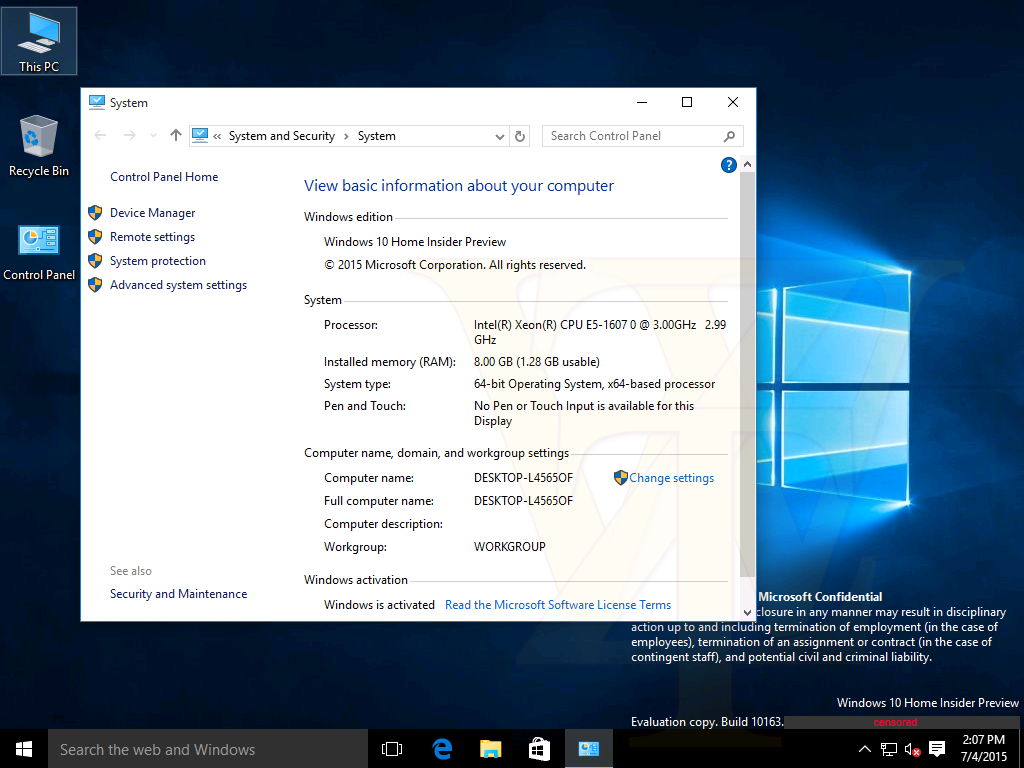Click the shield icon beside Remote settings
Screen dimensions: 1024x768
pyautogui.click(x=95, y=236)
